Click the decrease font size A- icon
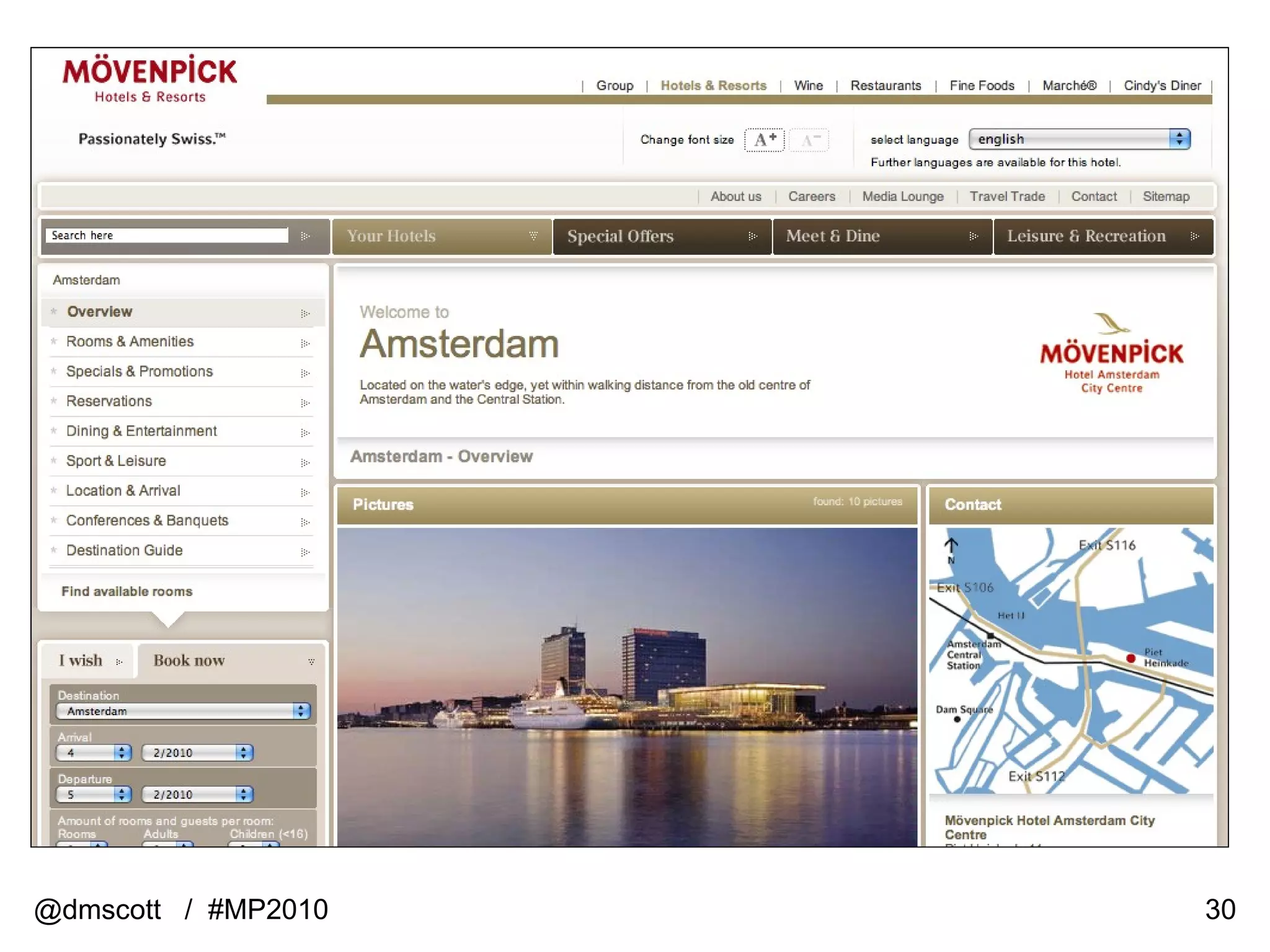The image size is (1270, 952). [x=809, y=140]
